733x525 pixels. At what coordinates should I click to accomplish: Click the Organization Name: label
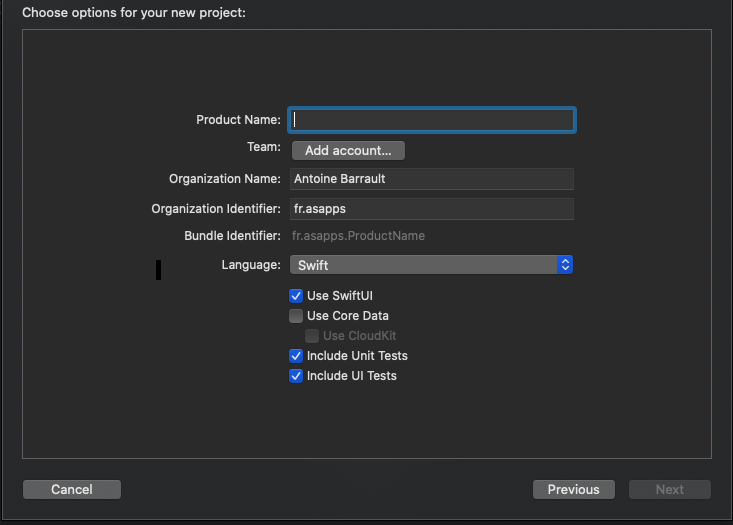tap(225, 179)
